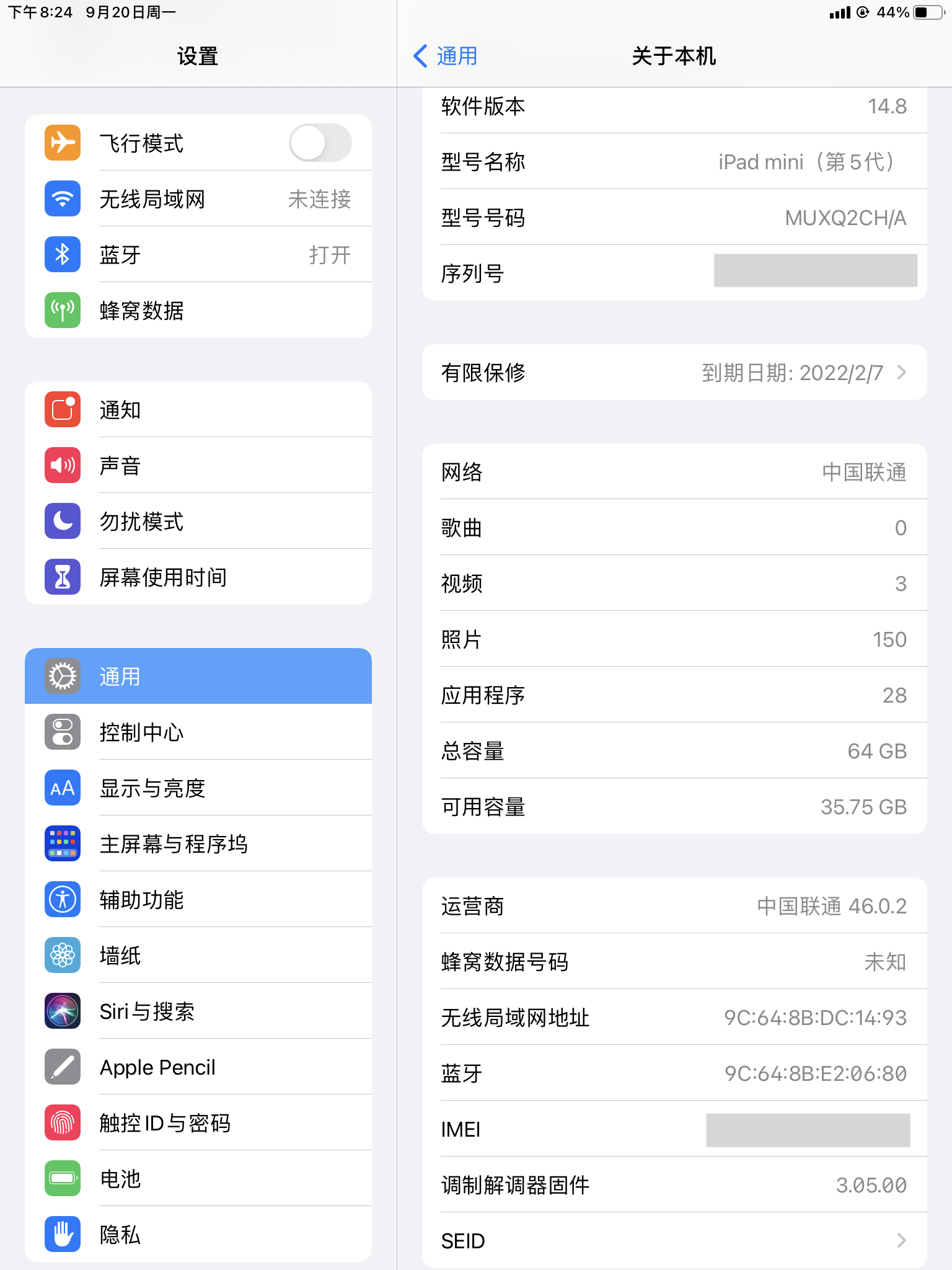The width and height of the screenshot is (952, 1270).
Task: Tap the Touch ID fingerprint icon
Action: click(x=63, y=1122)
